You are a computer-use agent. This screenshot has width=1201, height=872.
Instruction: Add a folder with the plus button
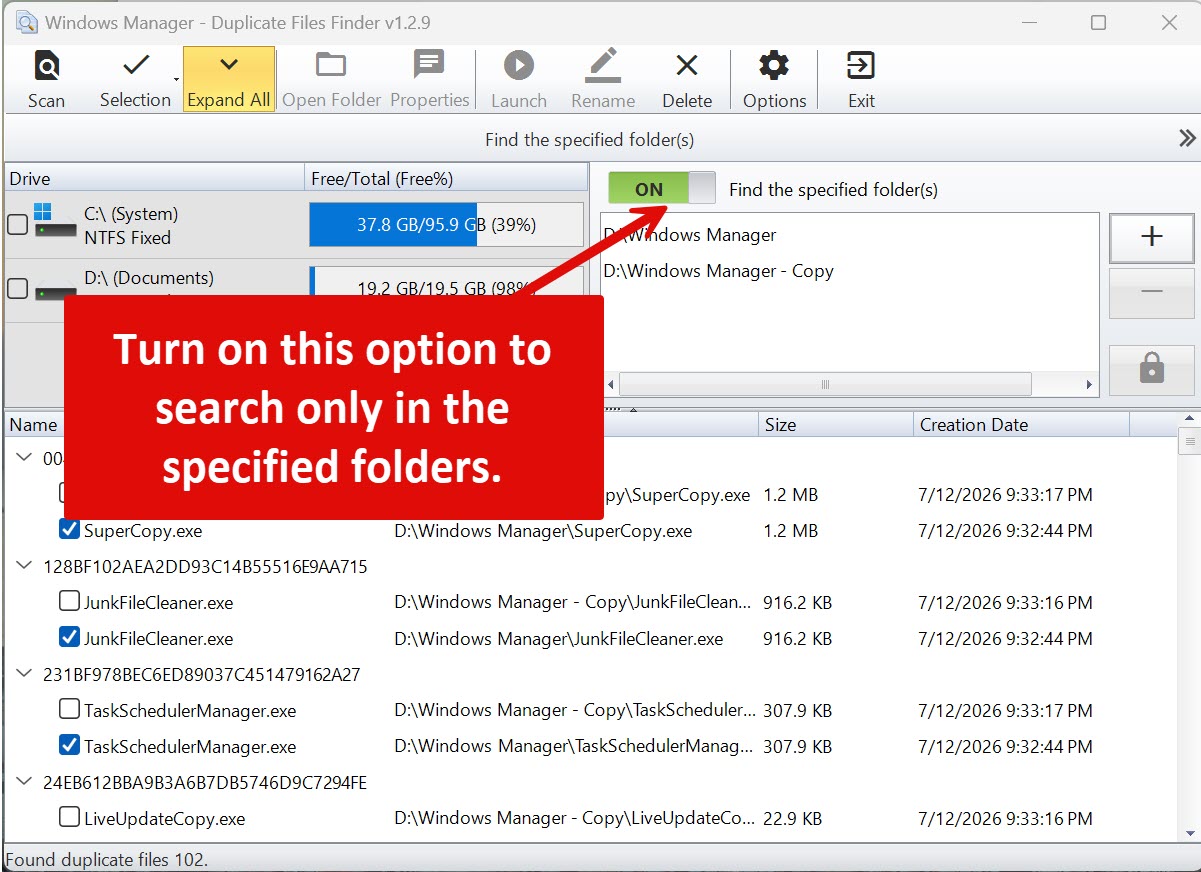click(x=1152, y=238)
